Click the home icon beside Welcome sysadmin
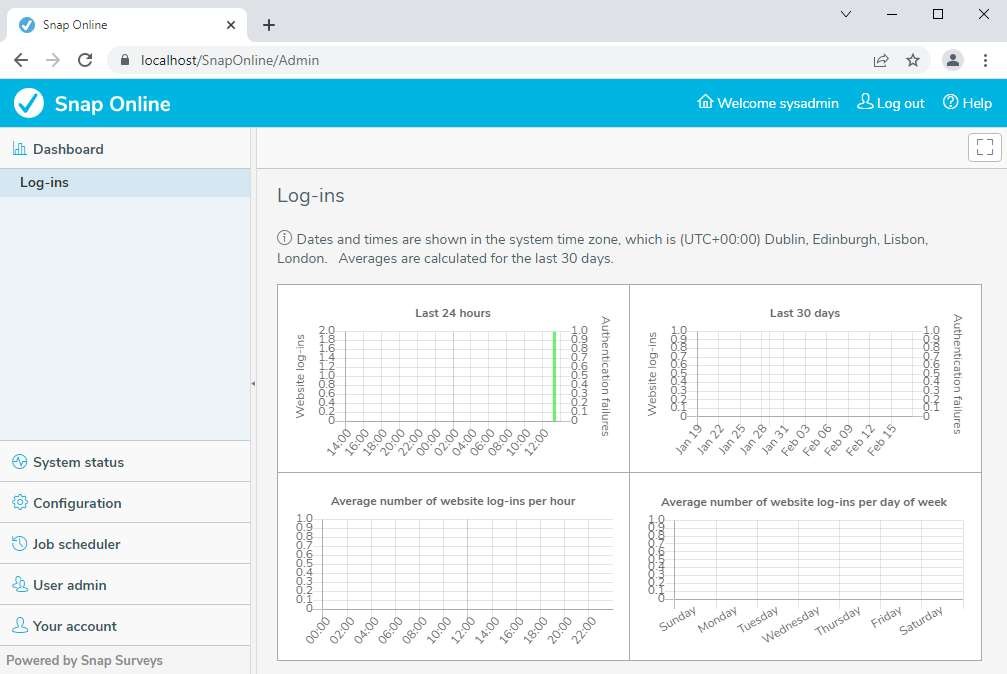 [705, 102]
